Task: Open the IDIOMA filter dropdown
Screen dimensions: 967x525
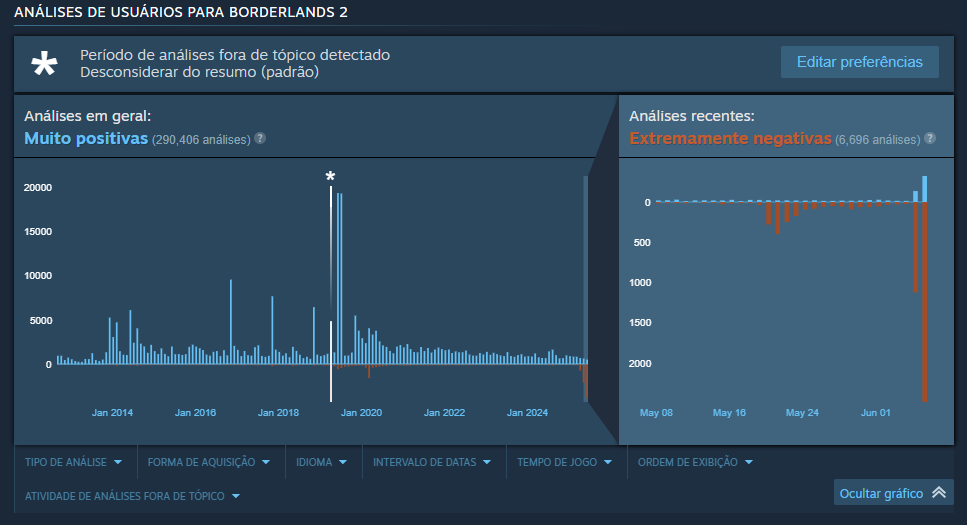Action: coord(321,462)
